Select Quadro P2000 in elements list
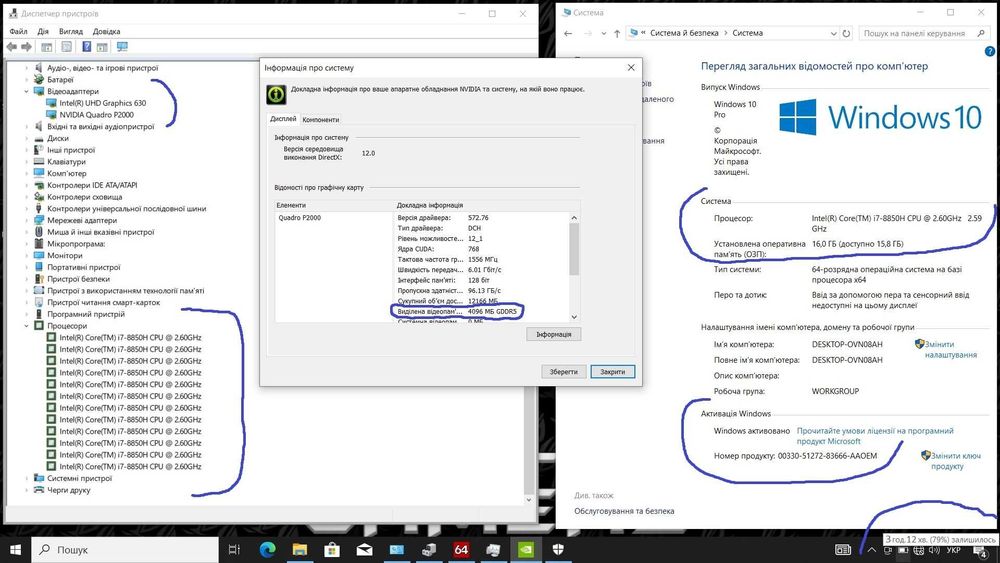 tap(300, 218)
